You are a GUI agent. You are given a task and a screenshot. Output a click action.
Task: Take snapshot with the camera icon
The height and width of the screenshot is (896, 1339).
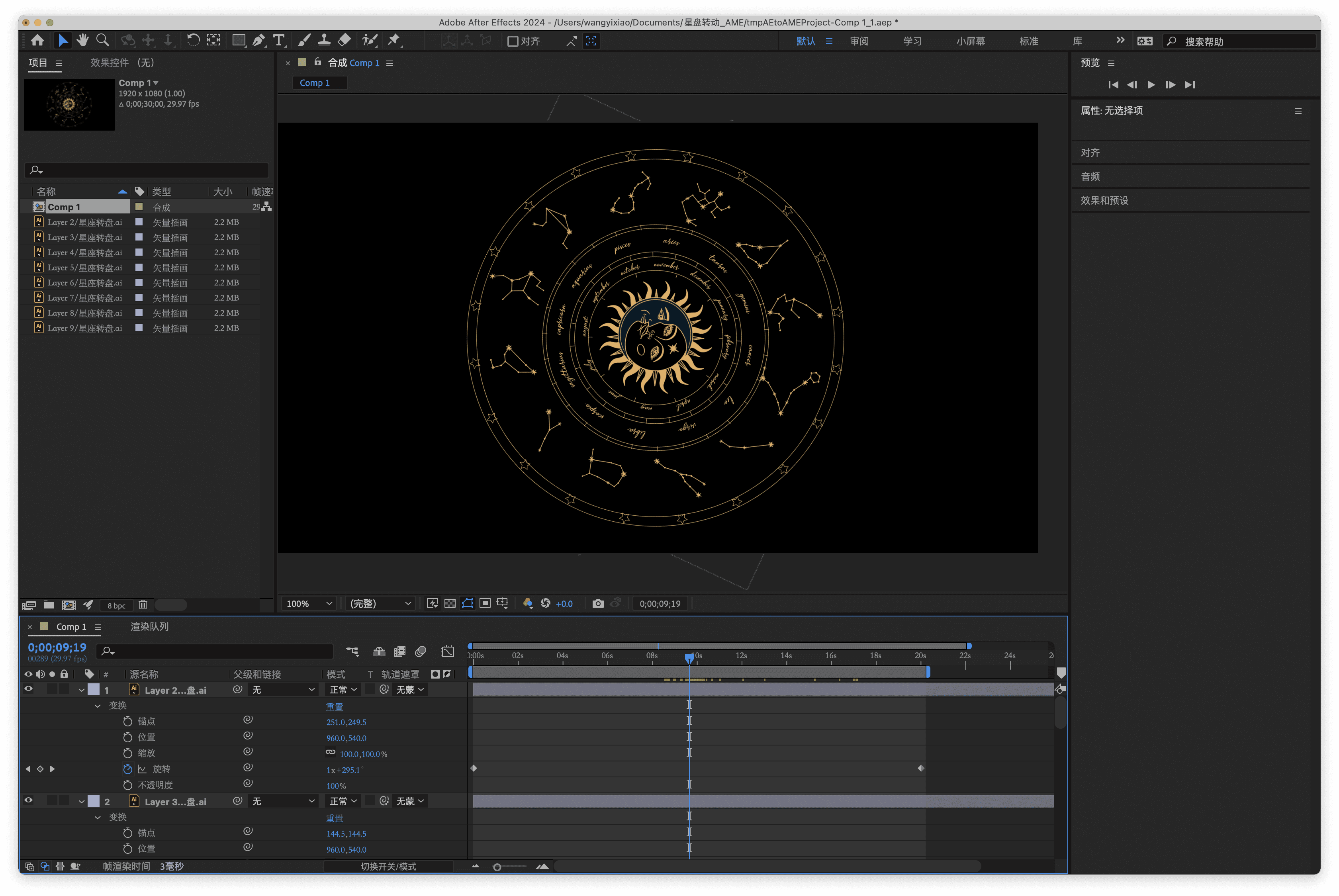598,603
